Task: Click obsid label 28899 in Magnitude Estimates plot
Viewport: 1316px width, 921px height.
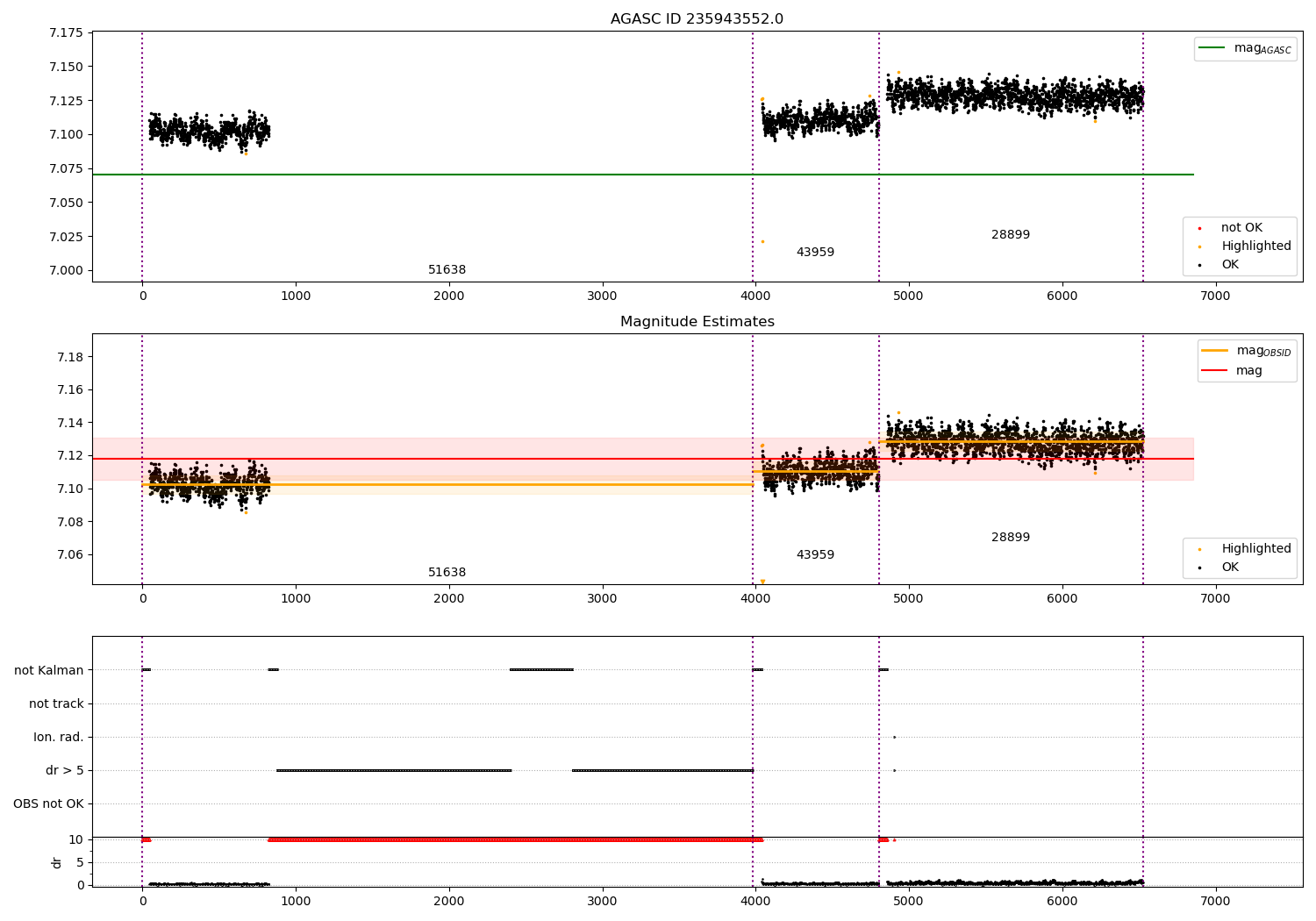Action: pyautogui.click(x=1011, y=538)
